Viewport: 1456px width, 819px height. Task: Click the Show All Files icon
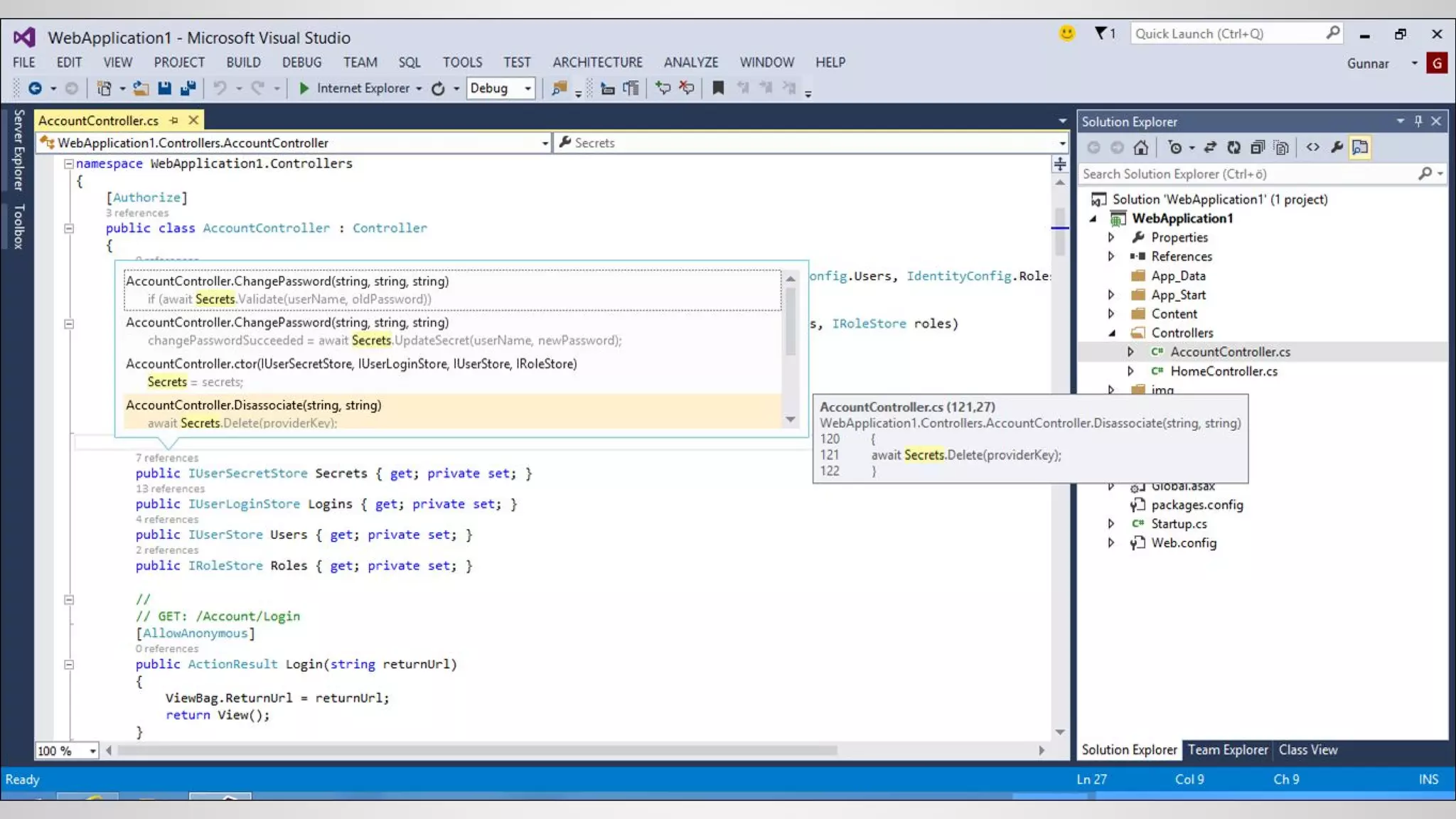[1282, 148]
